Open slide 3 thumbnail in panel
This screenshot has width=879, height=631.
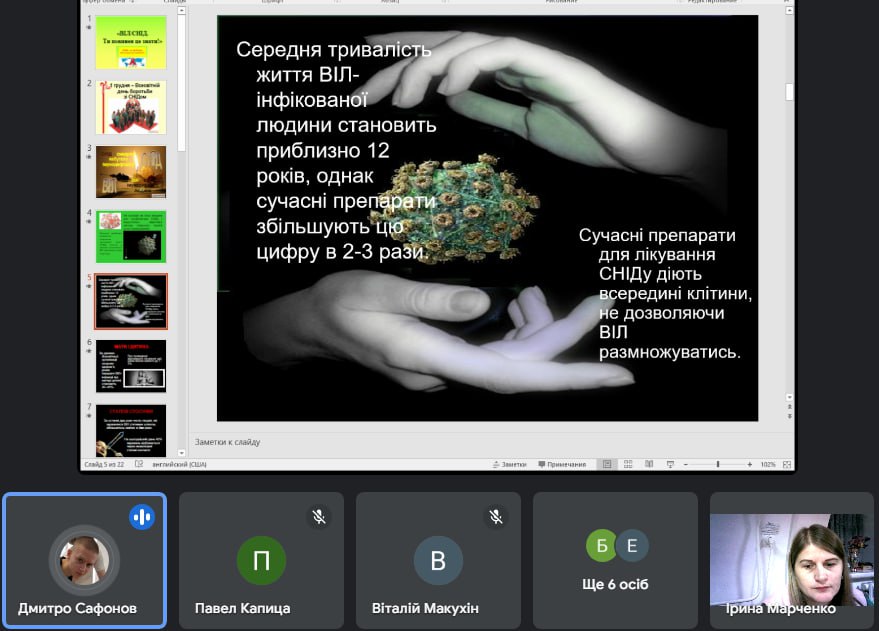[131, 172]
